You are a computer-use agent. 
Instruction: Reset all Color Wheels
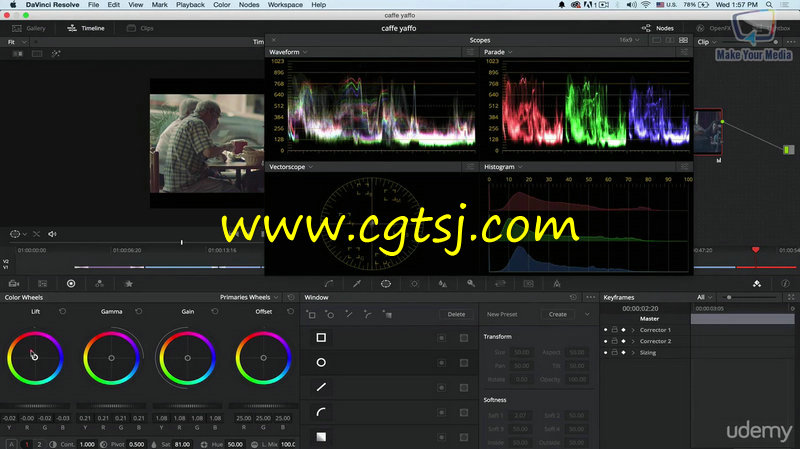pyautogui.click(x=291, y=297)
